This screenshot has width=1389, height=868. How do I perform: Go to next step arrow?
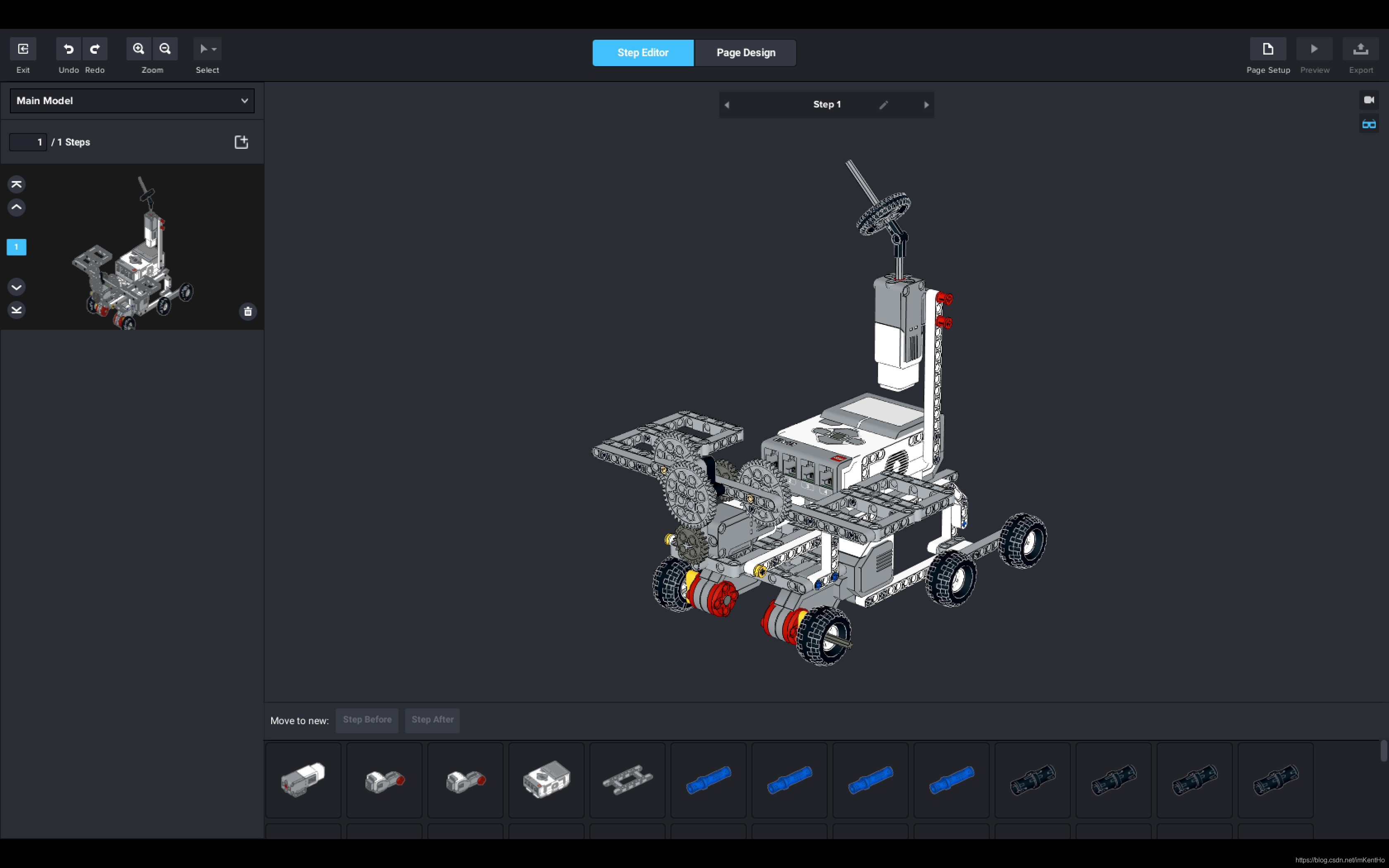click(926, 105)
